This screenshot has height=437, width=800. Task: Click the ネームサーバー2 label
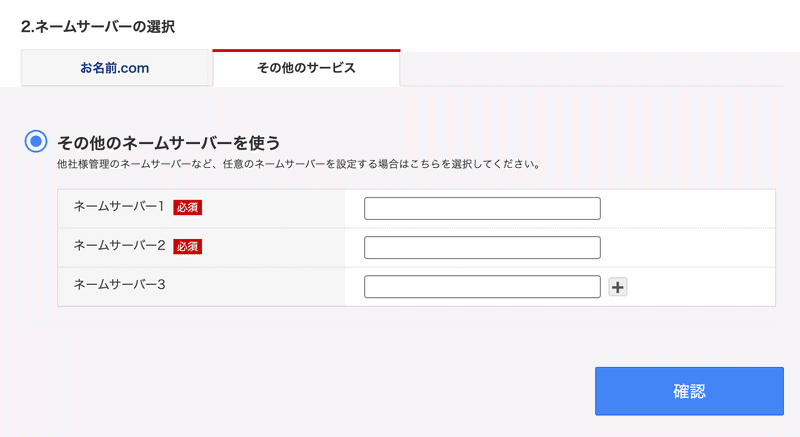[118, 245]
